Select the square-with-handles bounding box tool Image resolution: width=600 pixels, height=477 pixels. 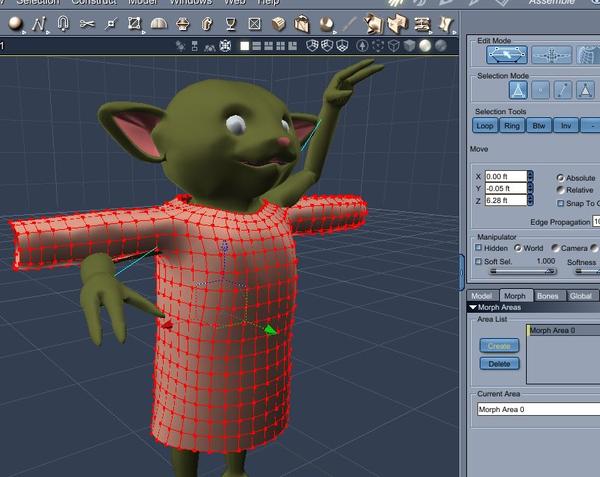click(134, 24)
